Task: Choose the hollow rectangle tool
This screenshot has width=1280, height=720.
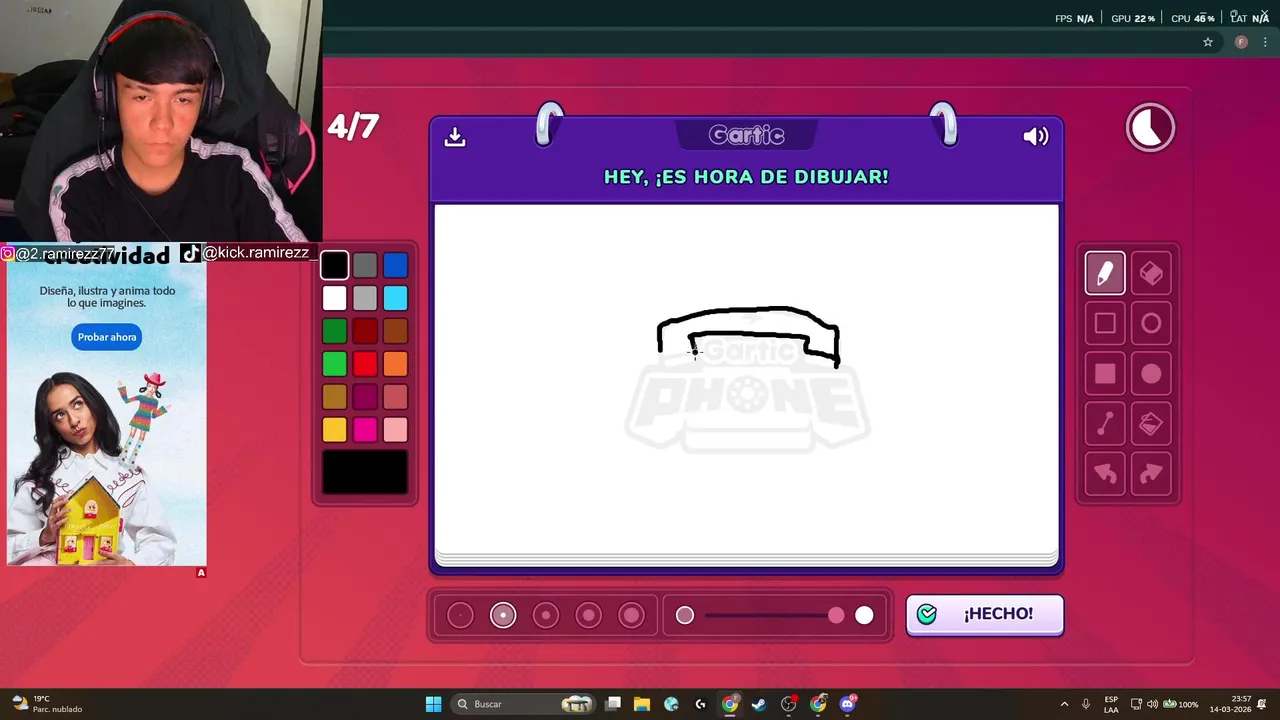Action: point(1105,323)
